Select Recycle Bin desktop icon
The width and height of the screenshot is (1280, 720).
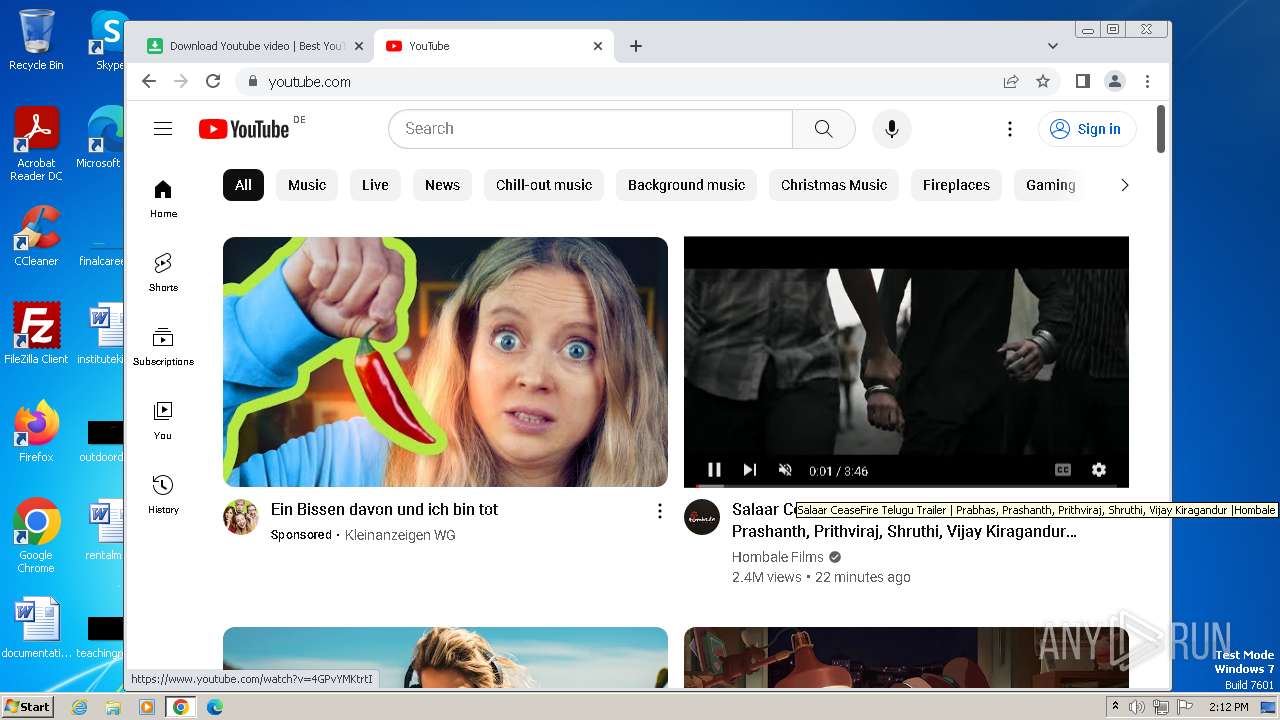(x=36, y=40)
